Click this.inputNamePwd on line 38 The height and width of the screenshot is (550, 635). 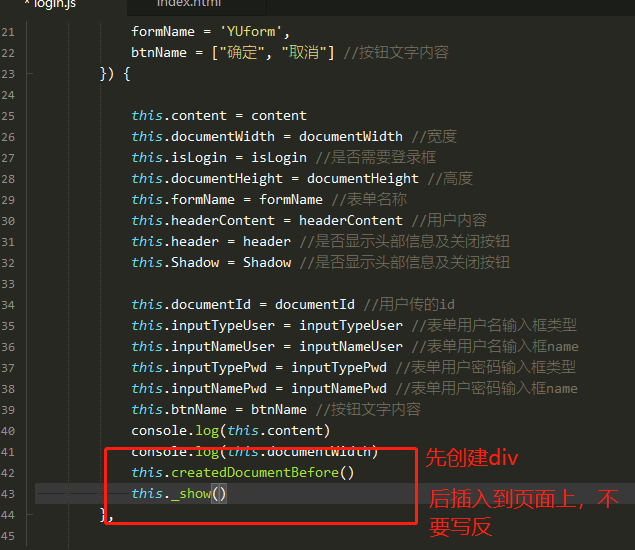pos(199,389)
